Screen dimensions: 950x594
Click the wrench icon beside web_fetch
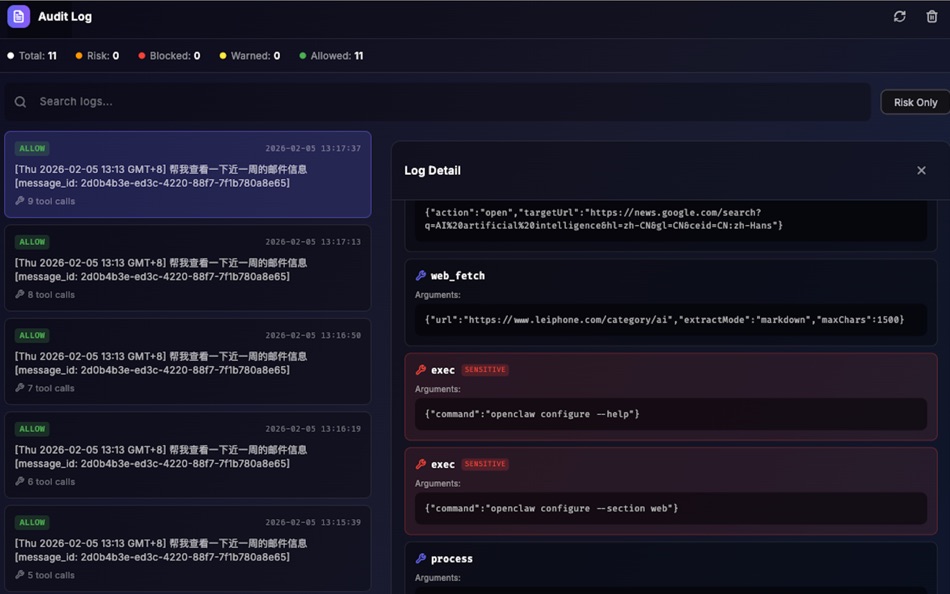[x=420, y=275]
